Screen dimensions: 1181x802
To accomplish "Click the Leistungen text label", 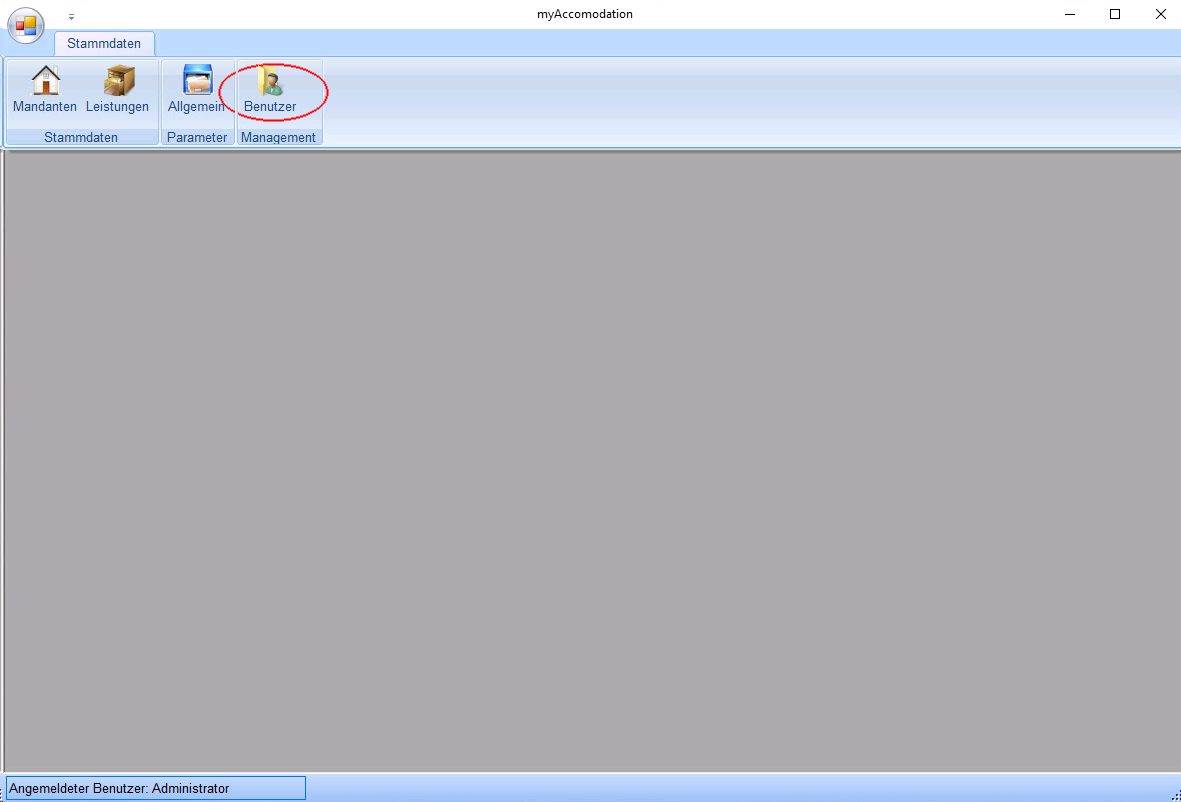I will point(117,107).
